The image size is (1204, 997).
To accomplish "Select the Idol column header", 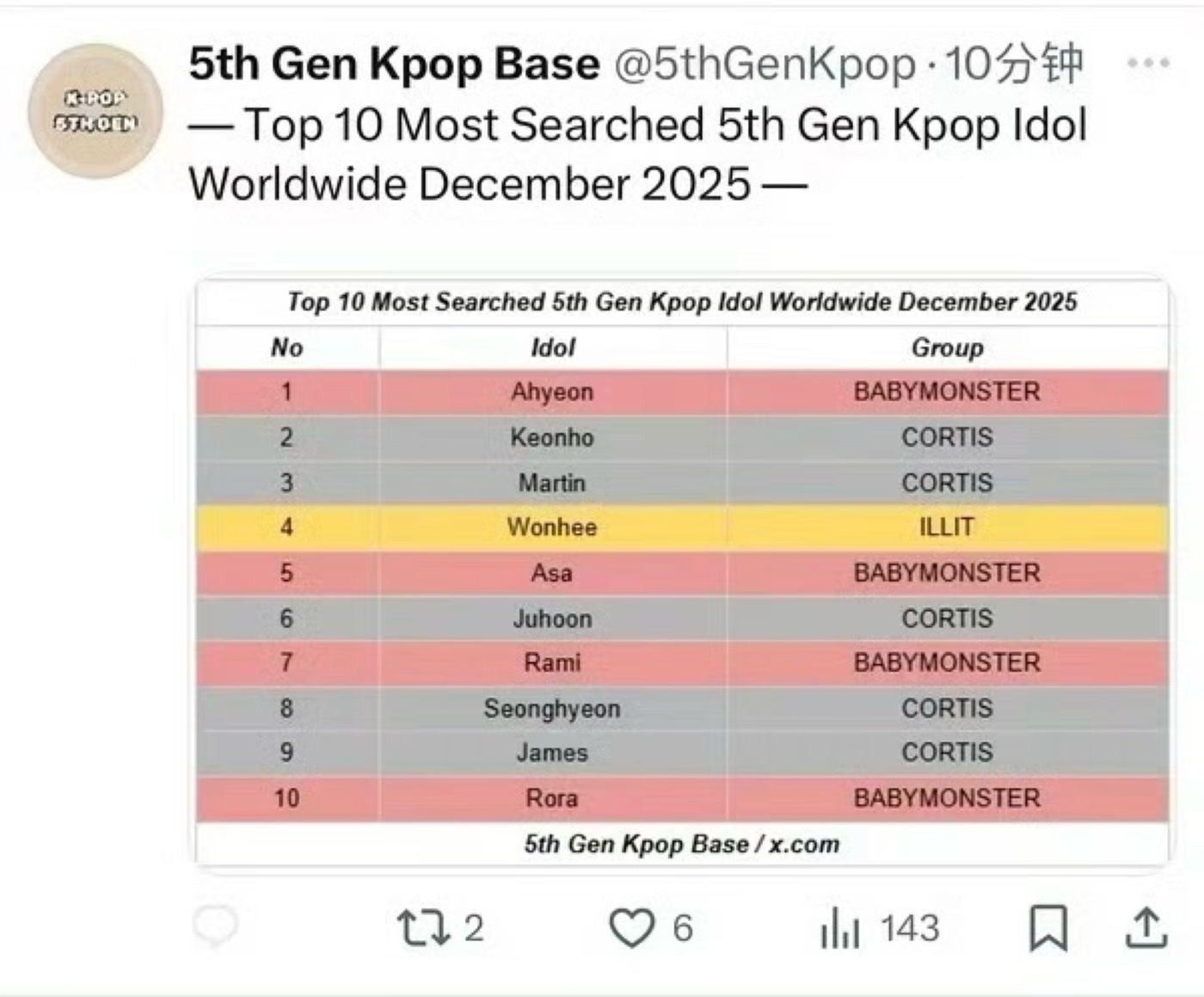I will pos(551,348).
